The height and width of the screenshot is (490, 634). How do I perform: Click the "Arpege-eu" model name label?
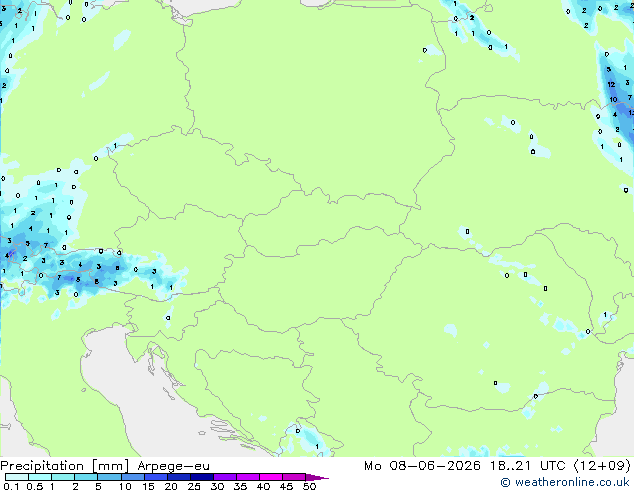click(173, 466)
